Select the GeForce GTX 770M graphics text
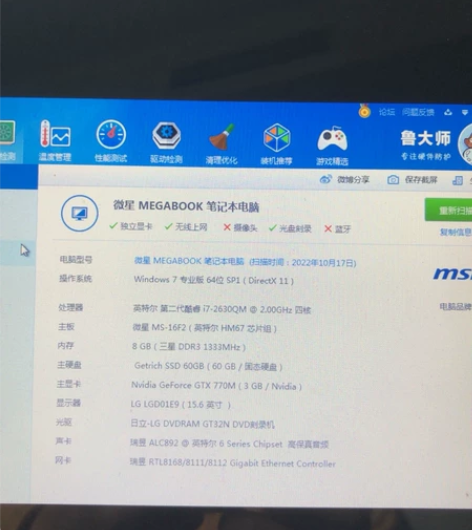472x530 pixels. coord(216,385)
